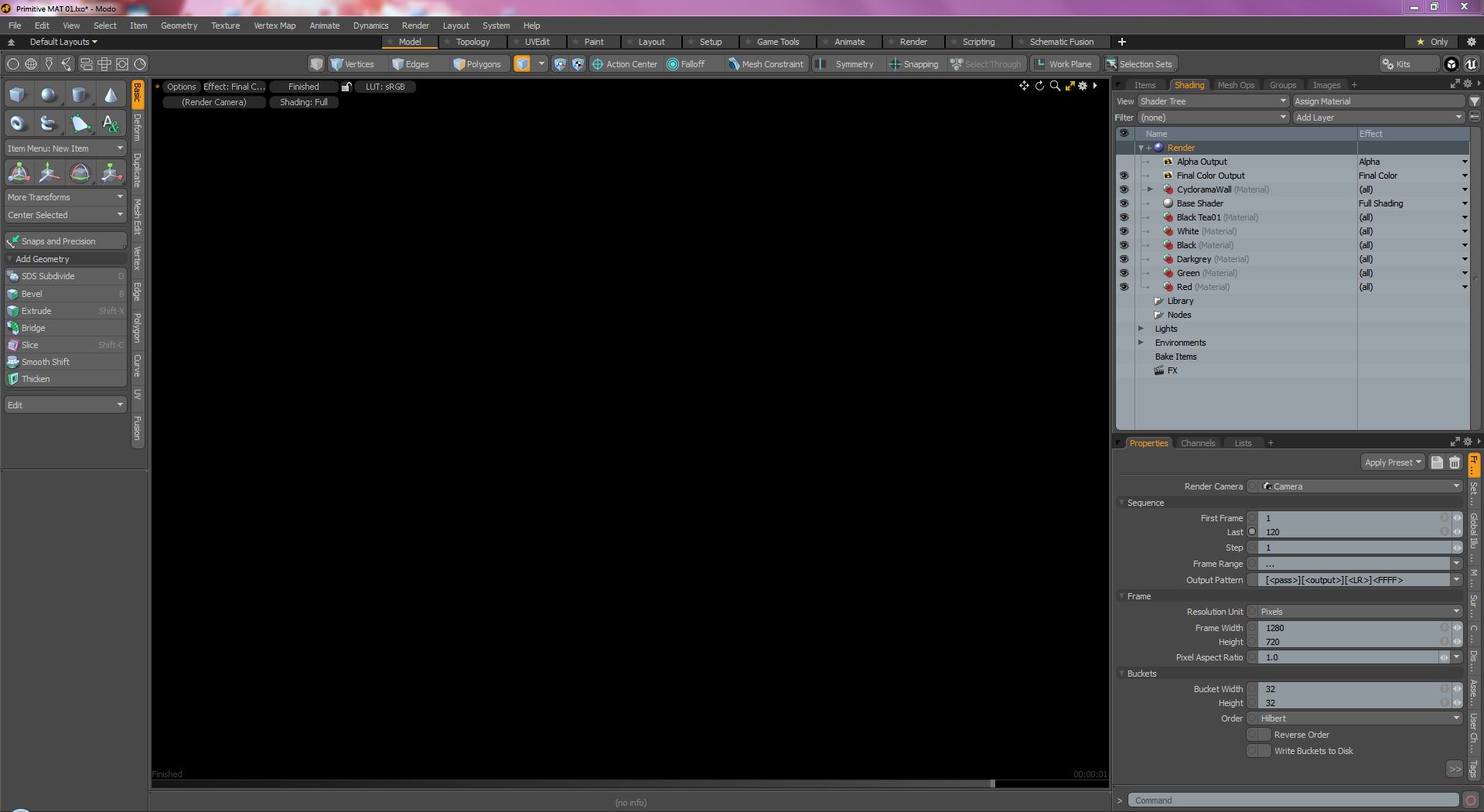Select the Cube primitive tool
The height and width of the screenshot is (812, 1484).
(x=18, y=95)
